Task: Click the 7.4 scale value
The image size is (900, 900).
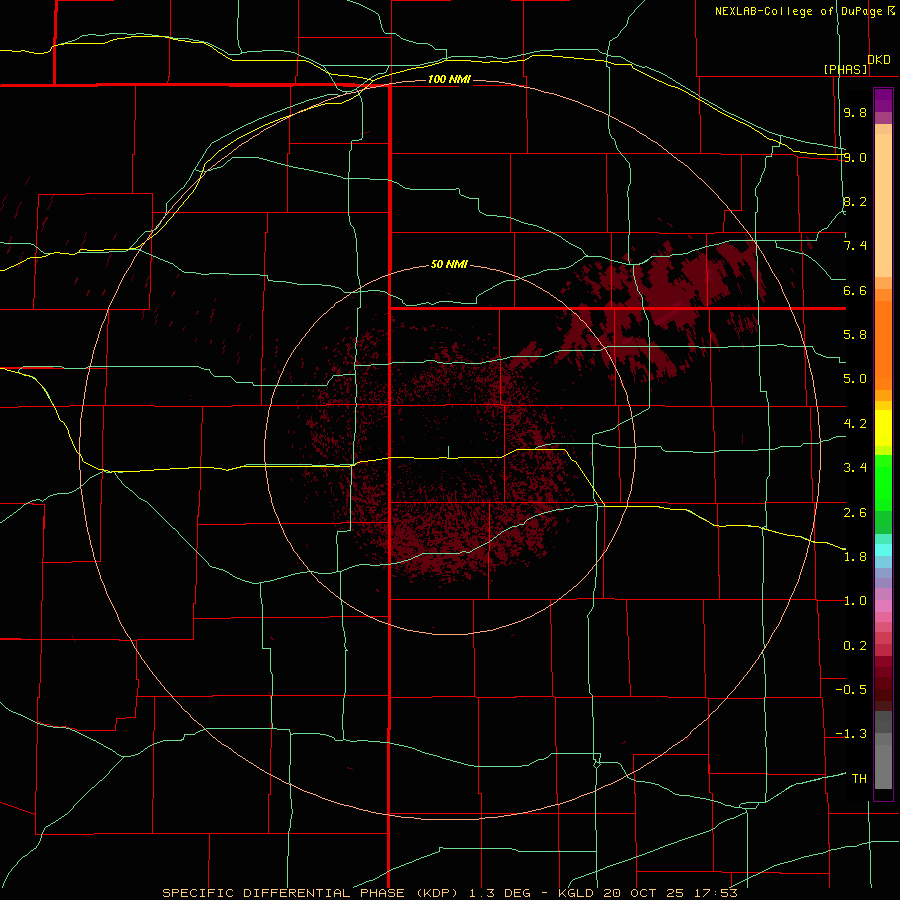Action: [855, 246]
